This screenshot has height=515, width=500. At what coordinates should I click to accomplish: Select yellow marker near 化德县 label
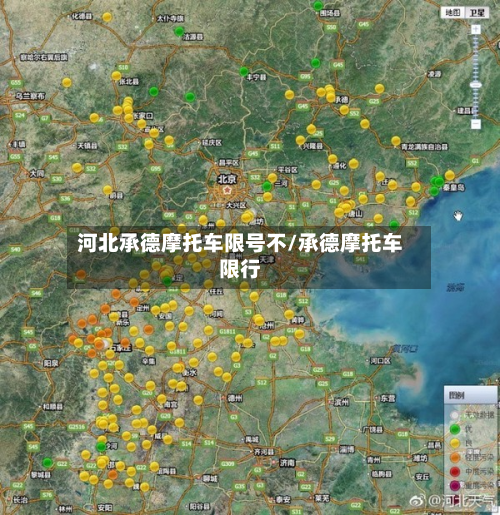[x=107, y=17]
